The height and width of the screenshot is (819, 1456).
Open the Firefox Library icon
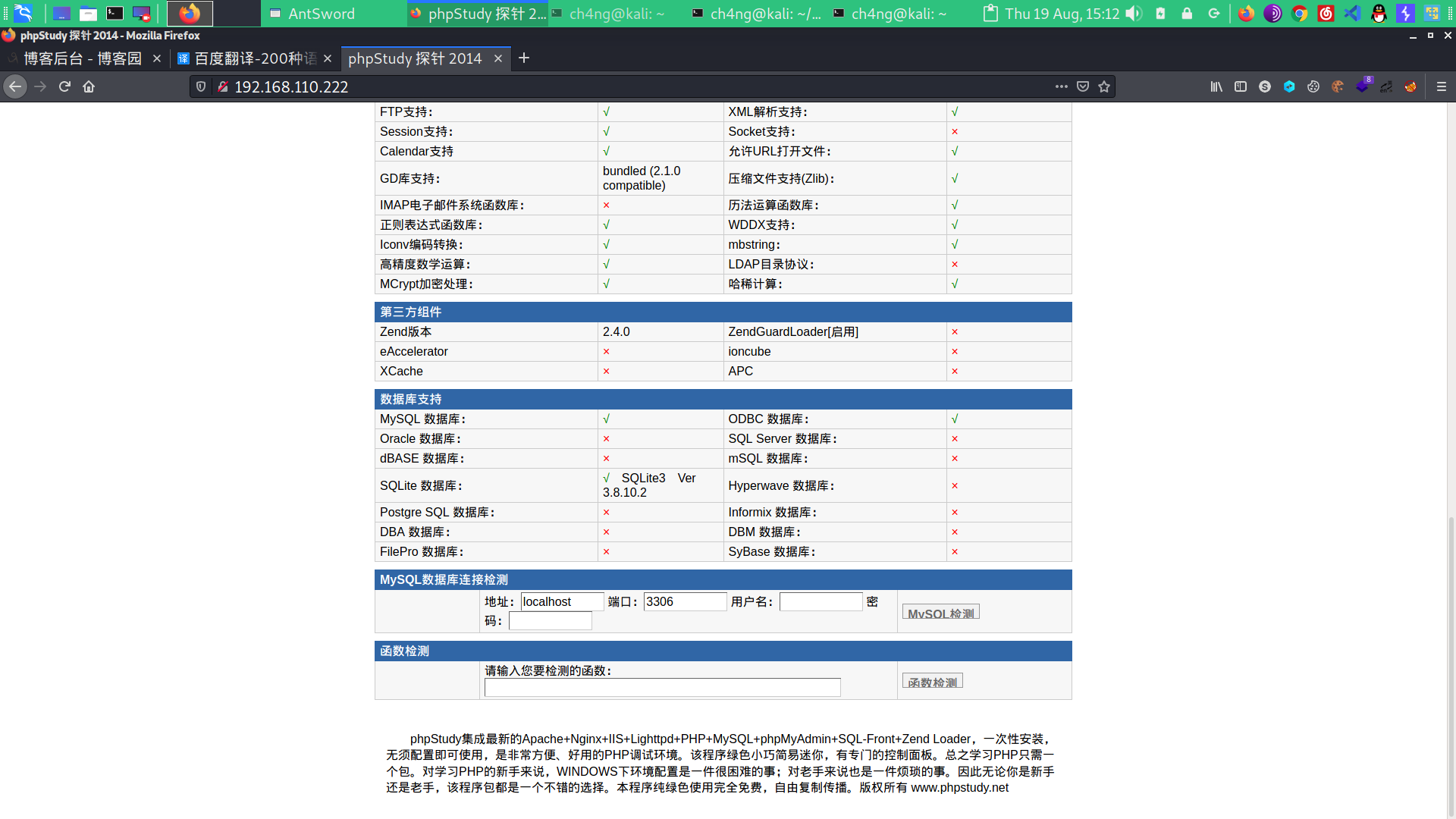pyautogui.click(x=1216, y=86)
